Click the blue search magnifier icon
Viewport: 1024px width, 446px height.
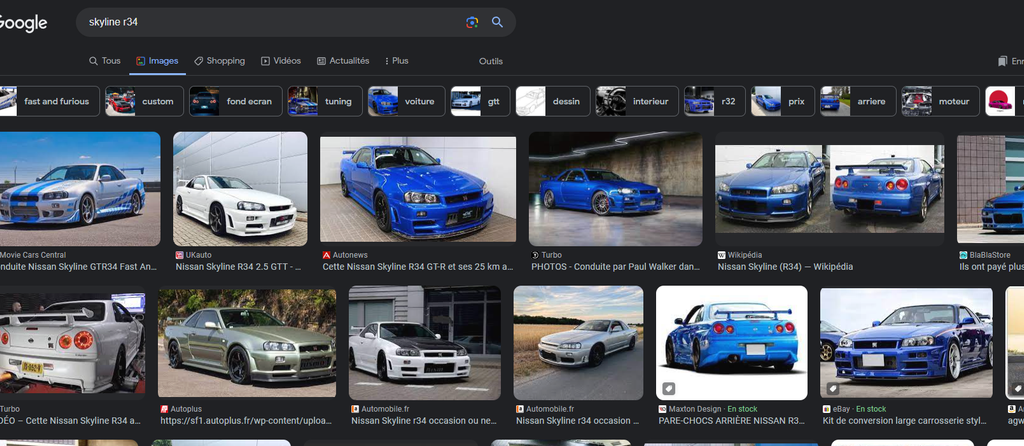[x=497, y=22]
